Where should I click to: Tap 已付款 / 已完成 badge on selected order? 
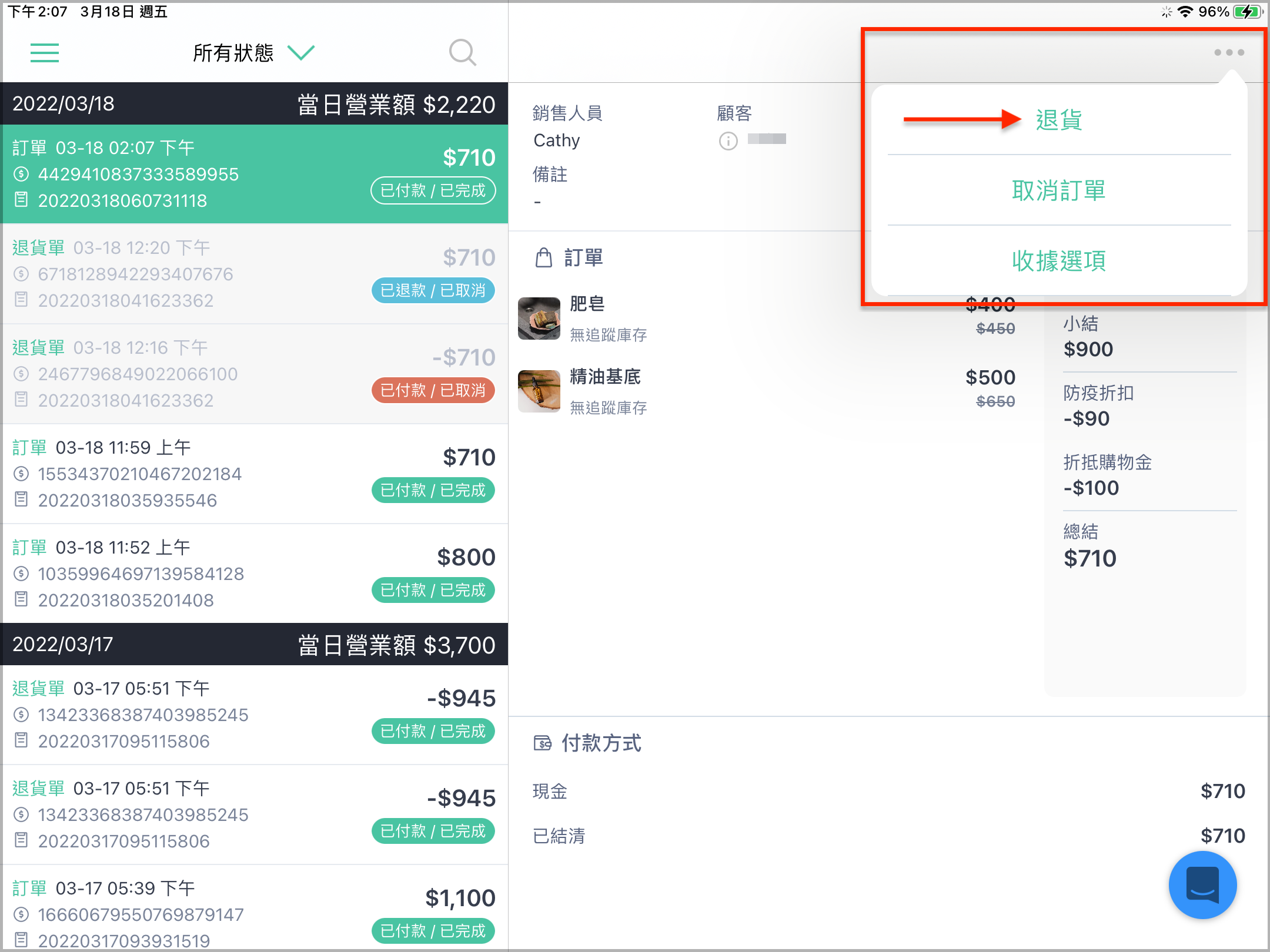pyautogui.click(x=433, y=190)
